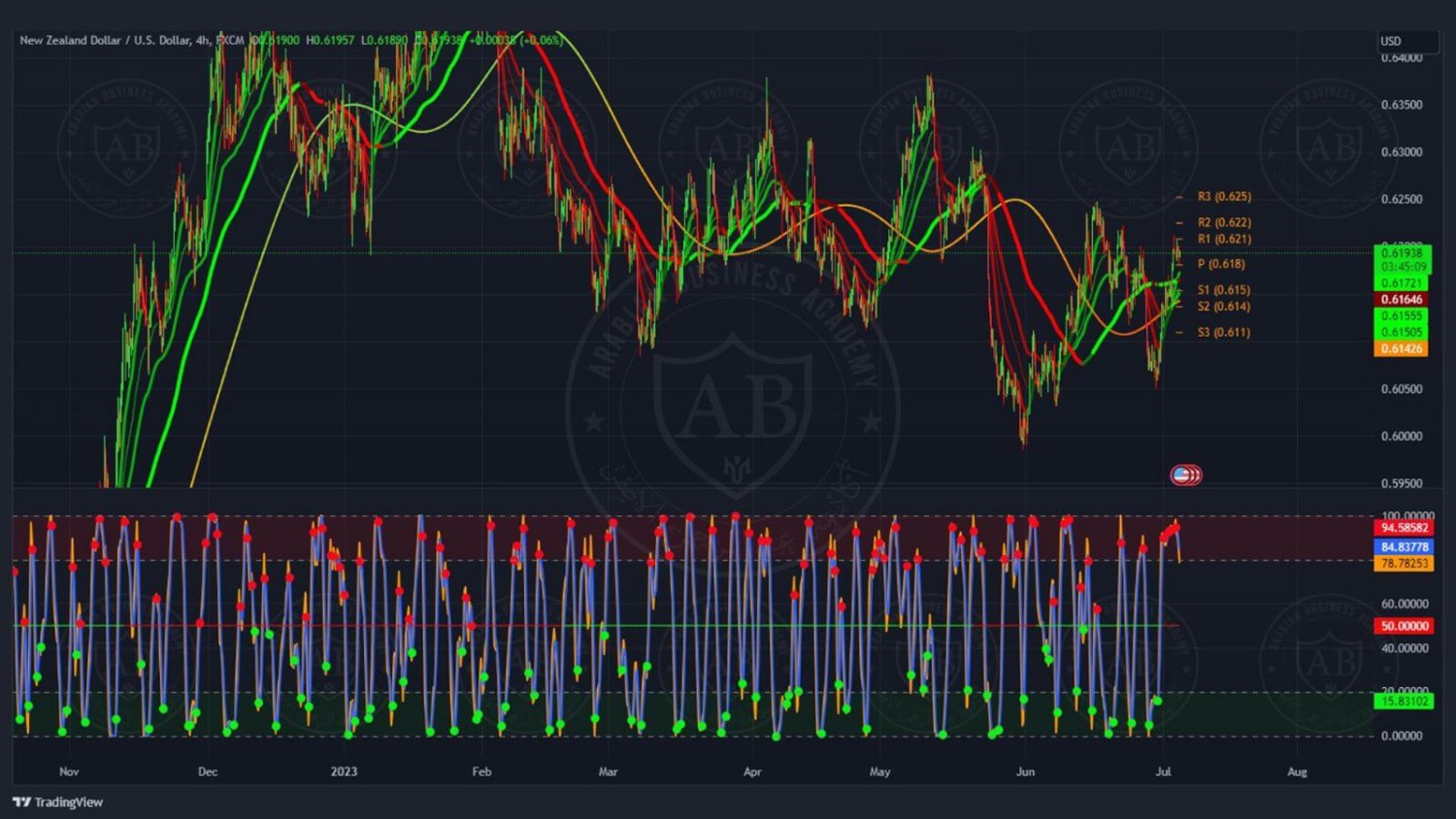The image size is (1456, 819).
Task: Click the orange 0.61426 price tag
Action: (x=1402, y=348)
